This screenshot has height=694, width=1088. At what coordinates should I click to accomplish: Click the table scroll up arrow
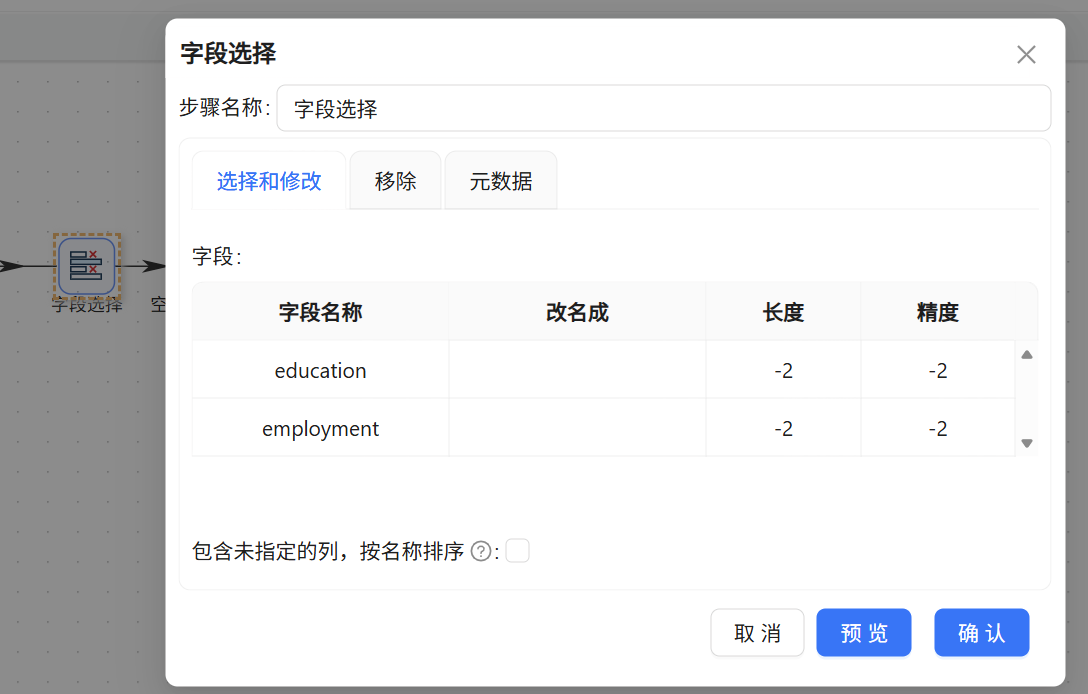(1027, 355)
